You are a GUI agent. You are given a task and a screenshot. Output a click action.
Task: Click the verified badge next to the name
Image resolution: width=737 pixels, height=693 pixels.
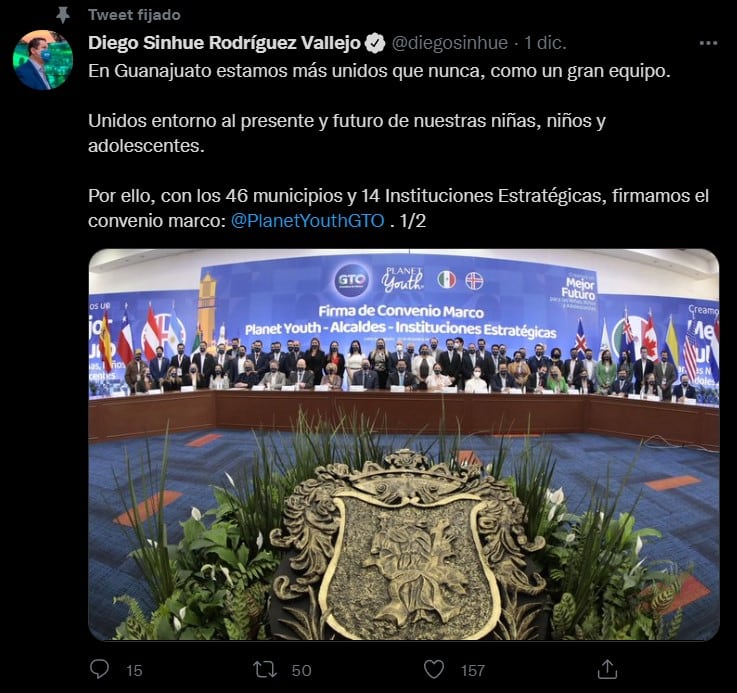point(375,43)
